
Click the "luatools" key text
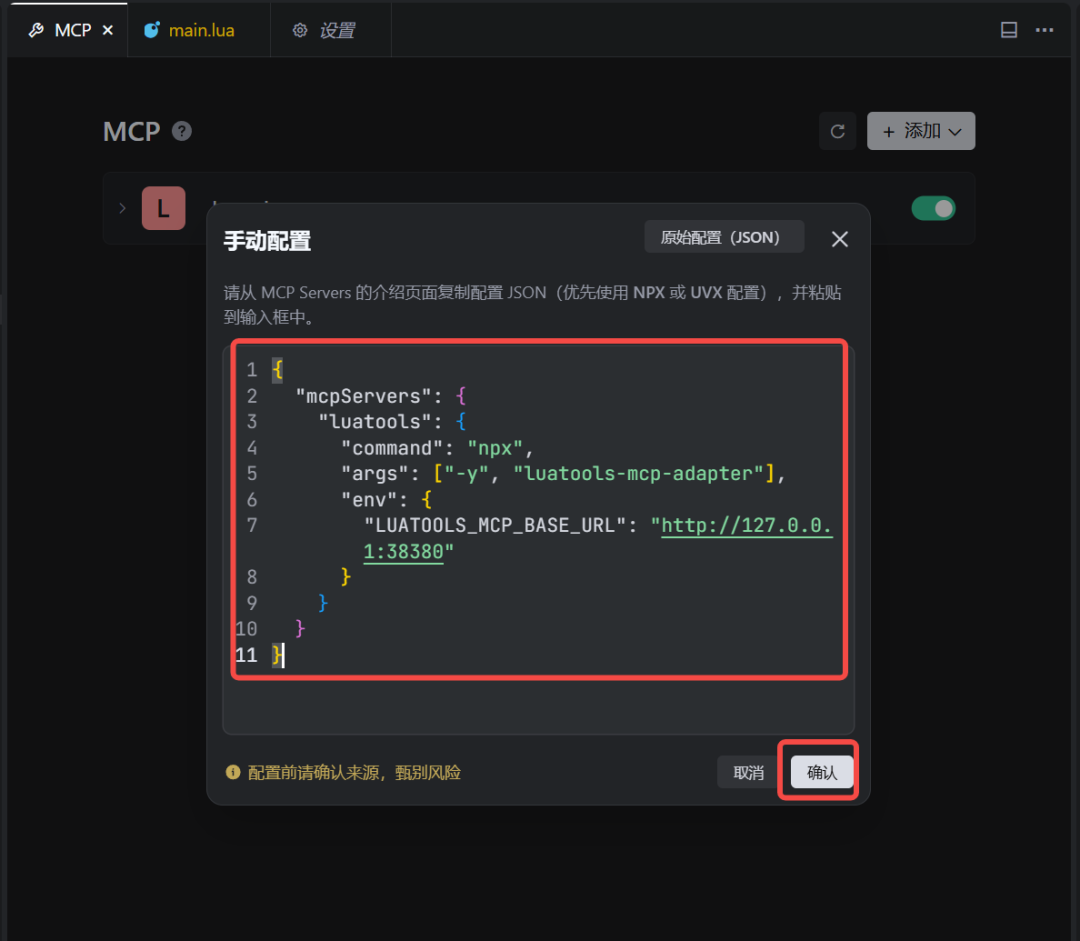click(375, 422)
